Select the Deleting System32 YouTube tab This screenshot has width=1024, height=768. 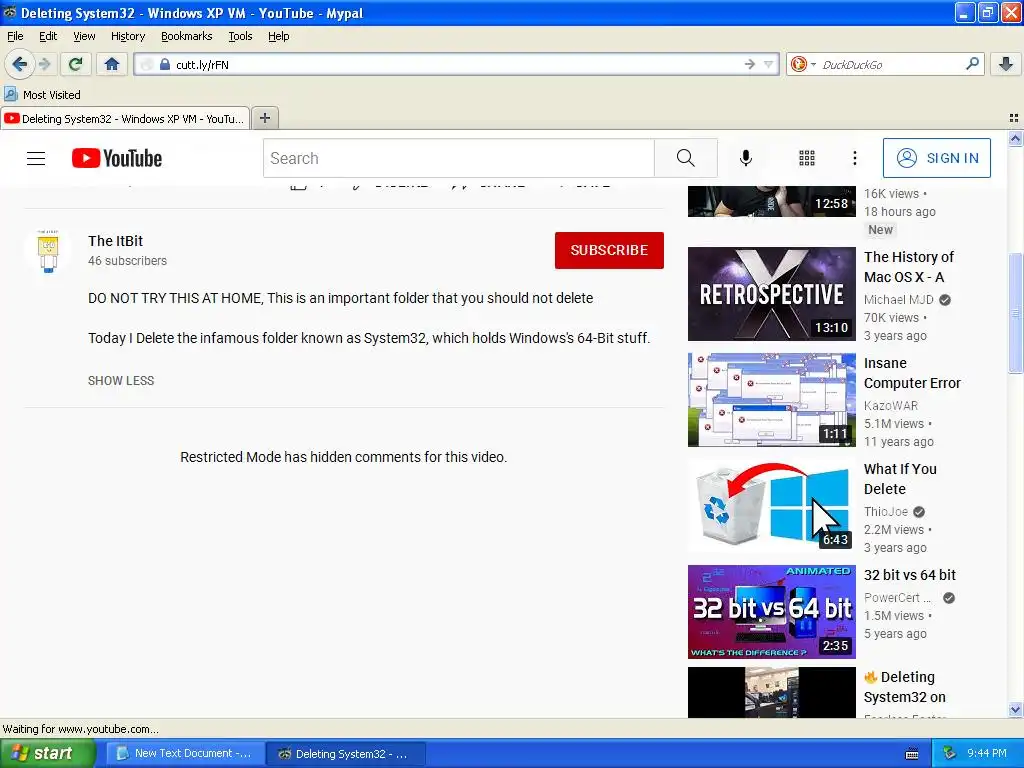click(125, 118)
